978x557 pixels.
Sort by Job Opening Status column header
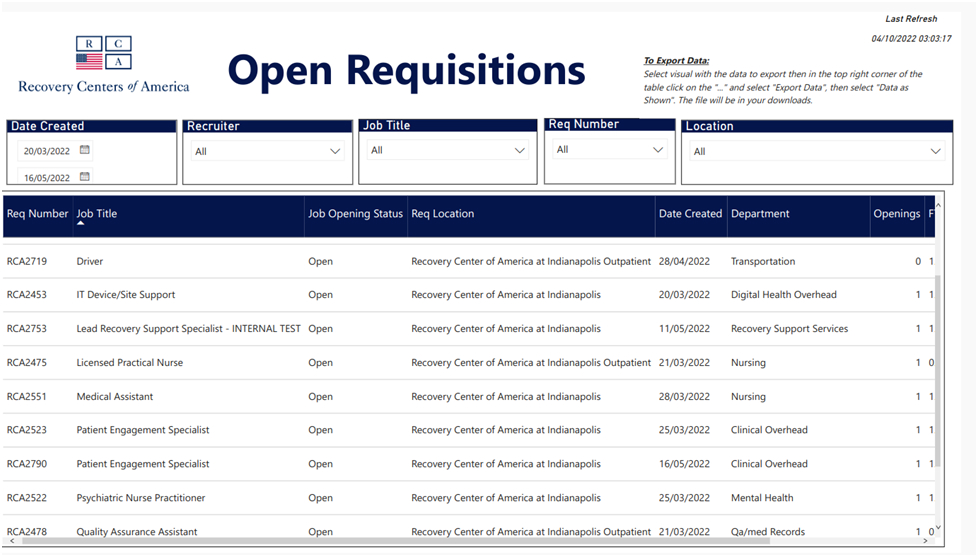[356, 214]
